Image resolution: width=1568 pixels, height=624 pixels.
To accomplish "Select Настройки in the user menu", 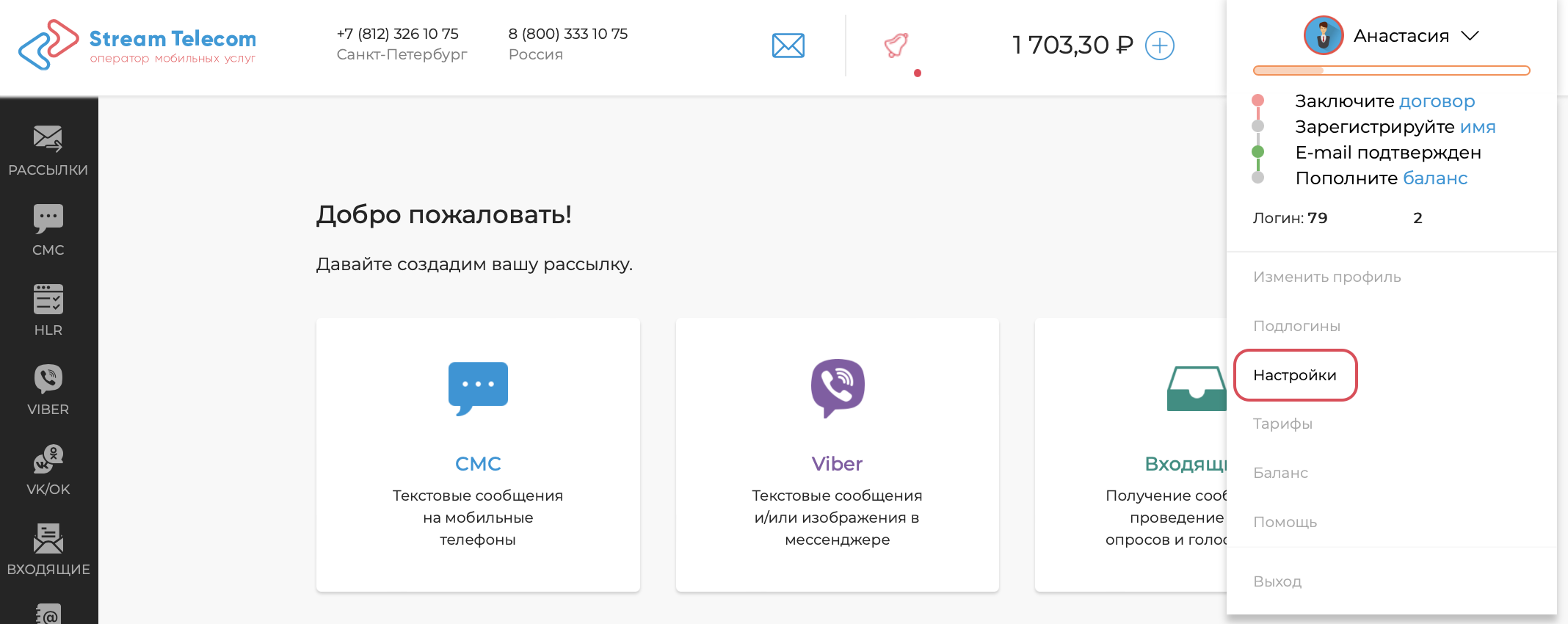I will point(1295,375).
